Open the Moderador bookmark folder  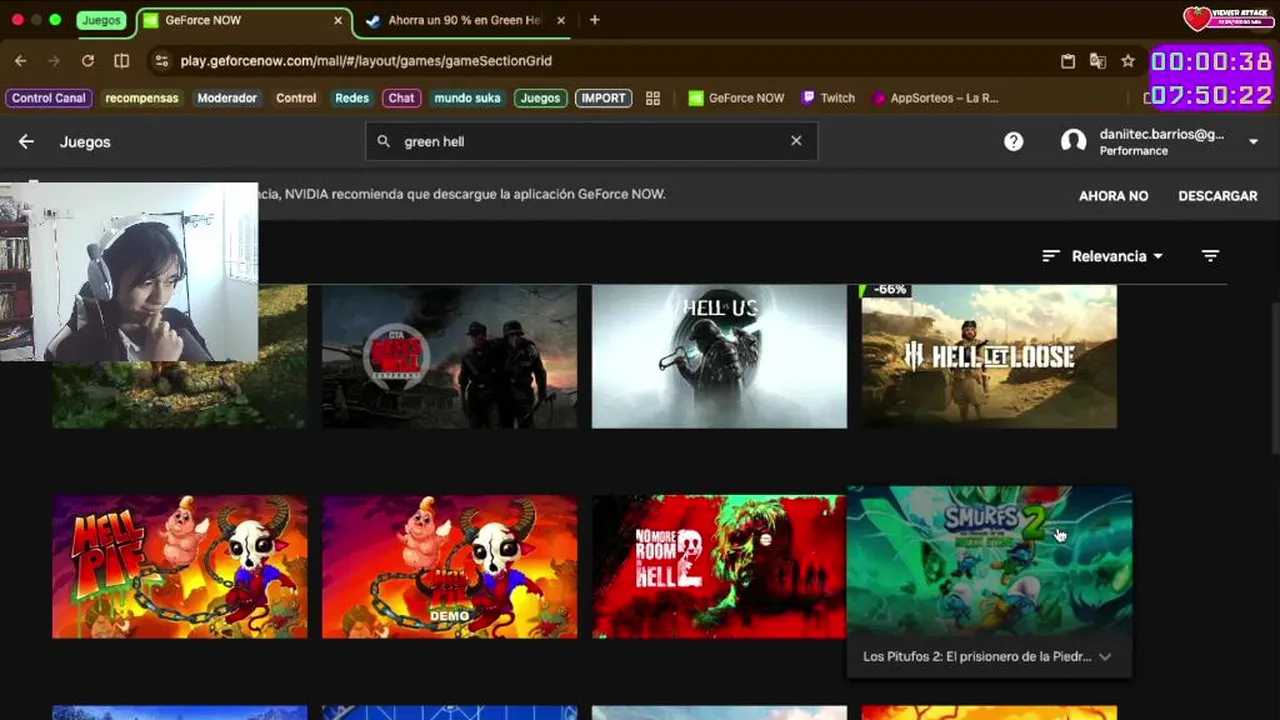[227, 98]
